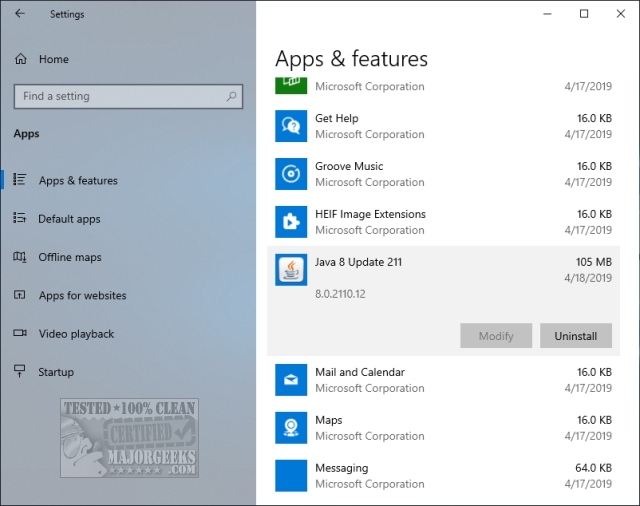Click the Get Help app icon

pyautogui.click(x=291, y=126)
